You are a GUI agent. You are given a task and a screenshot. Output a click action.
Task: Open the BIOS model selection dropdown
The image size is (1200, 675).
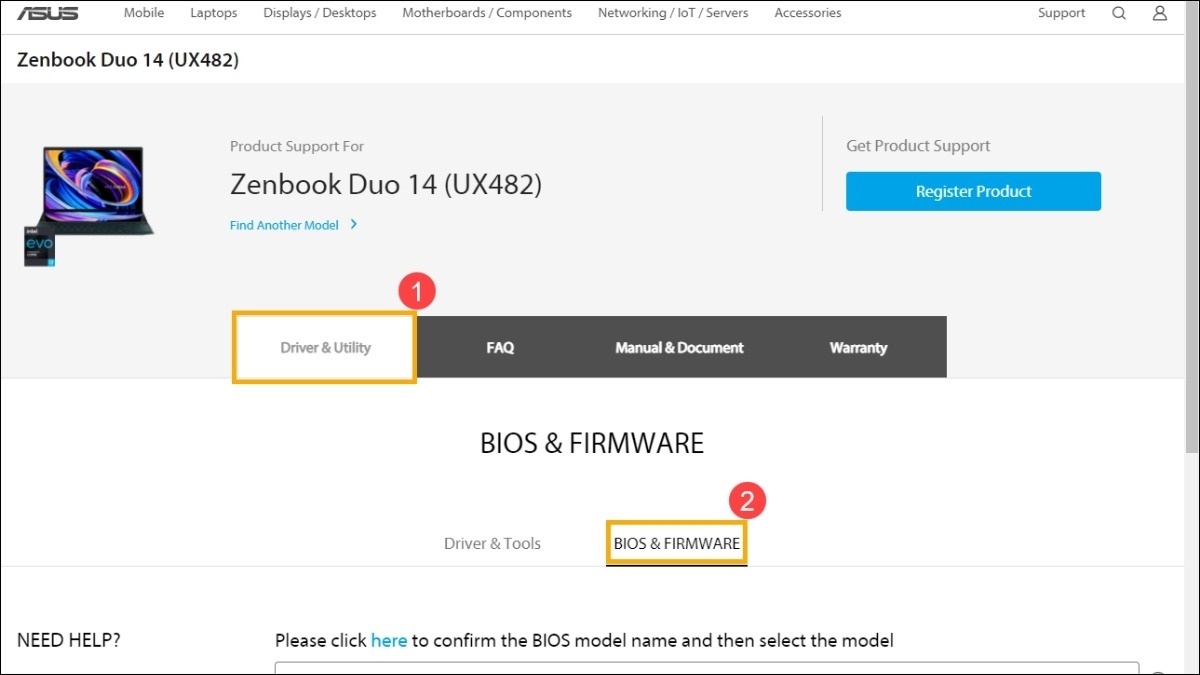707,668
